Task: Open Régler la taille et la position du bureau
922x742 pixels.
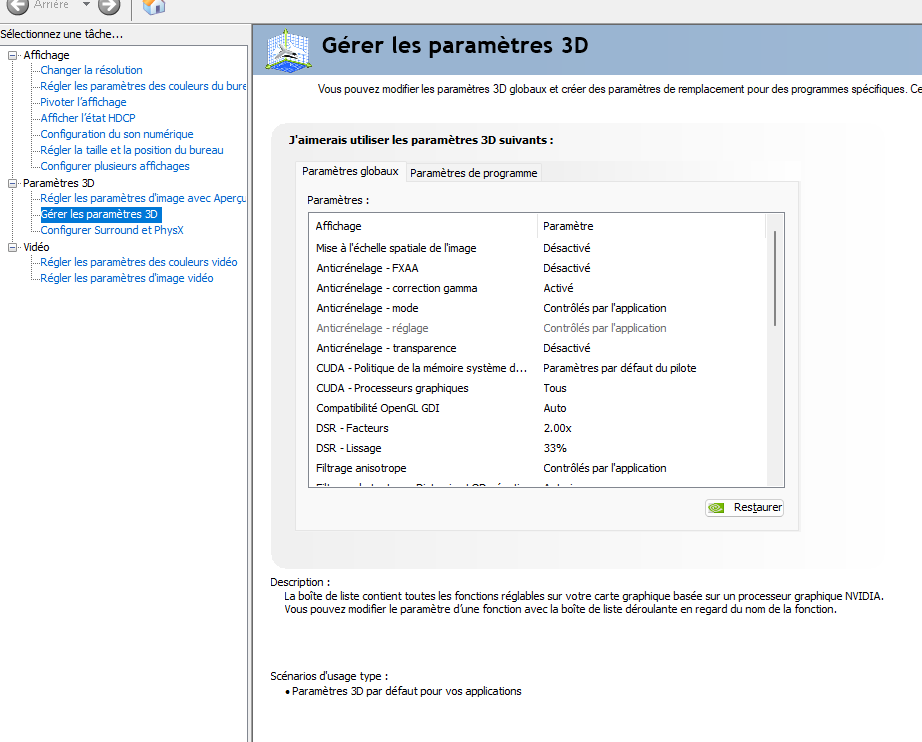Action: click(x=132, y=150)
